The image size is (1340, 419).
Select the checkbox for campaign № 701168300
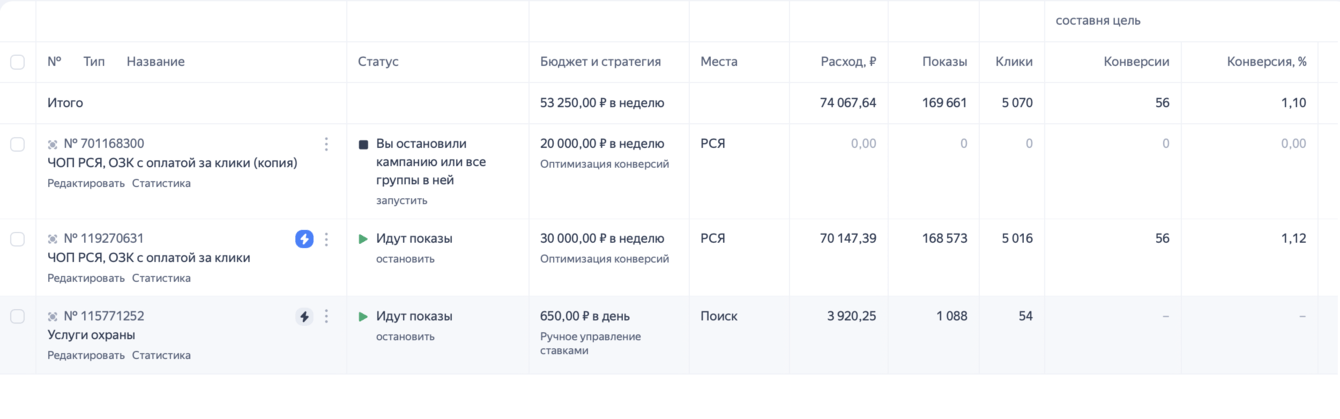17,144
